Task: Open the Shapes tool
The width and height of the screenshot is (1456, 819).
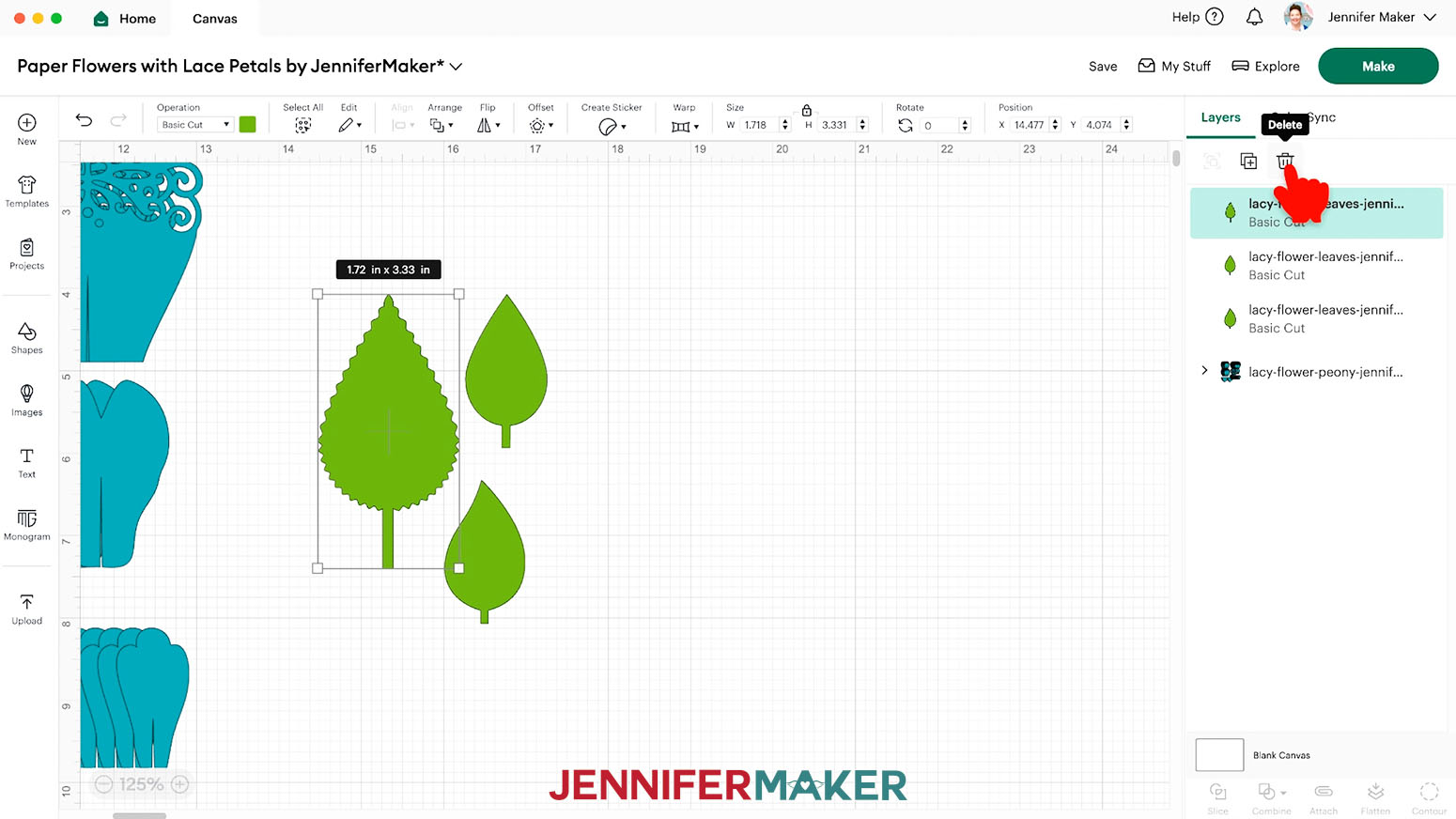Action: tap(26, 338)
